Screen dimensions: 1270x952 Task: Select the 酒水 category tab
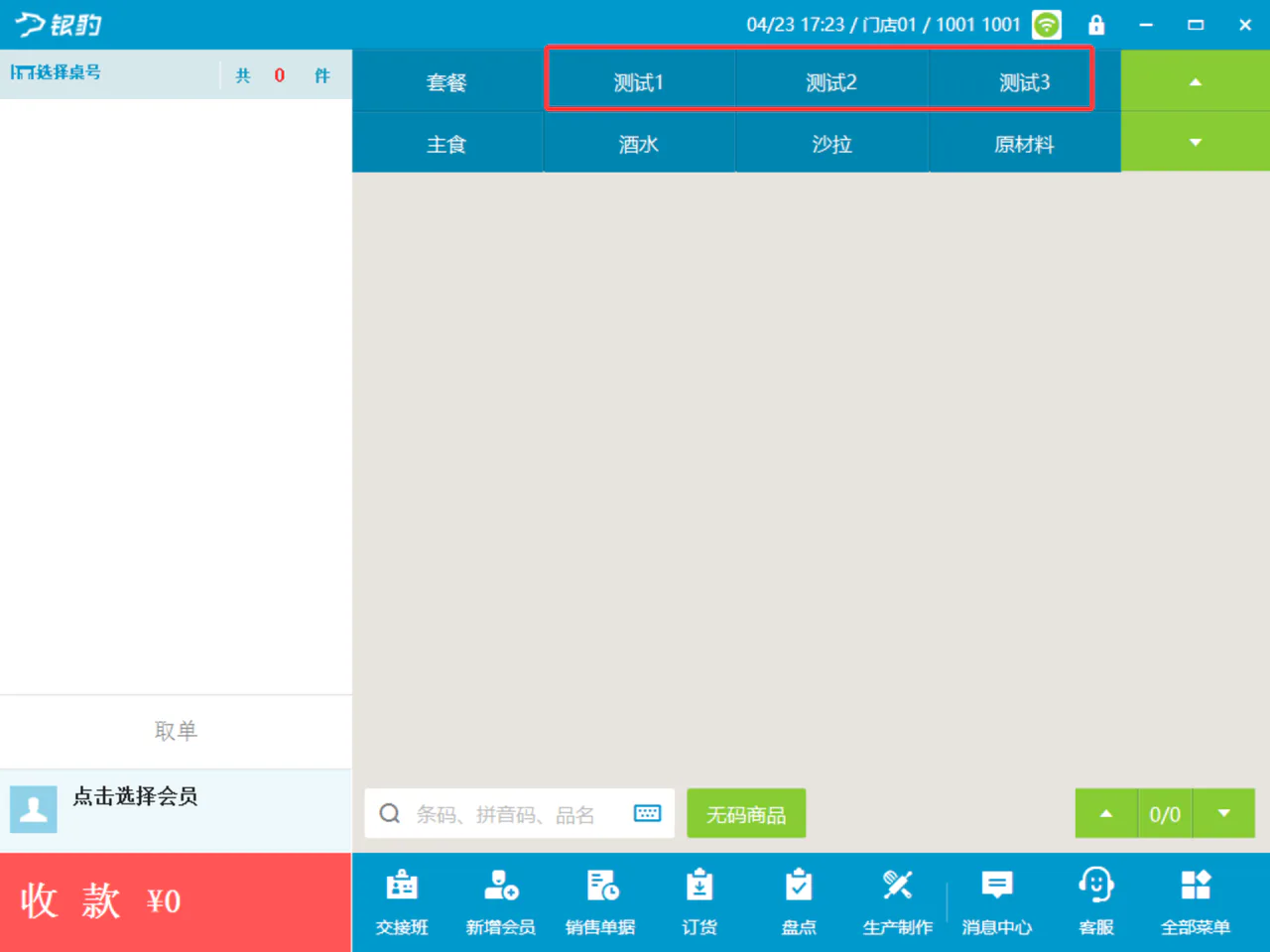coord(638,144)
